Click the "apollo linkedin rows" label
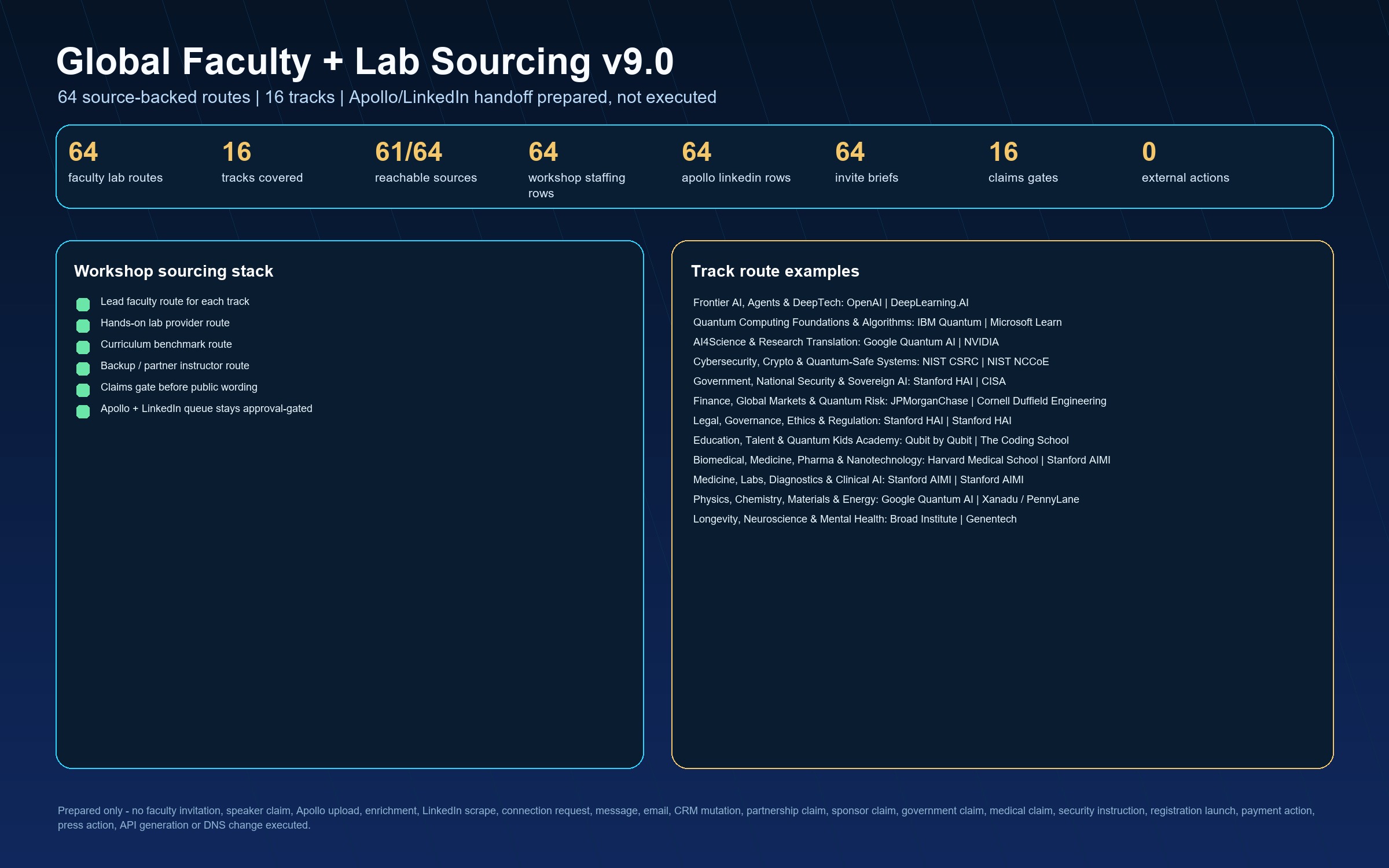1389x868 pixels. click(736, 178)
